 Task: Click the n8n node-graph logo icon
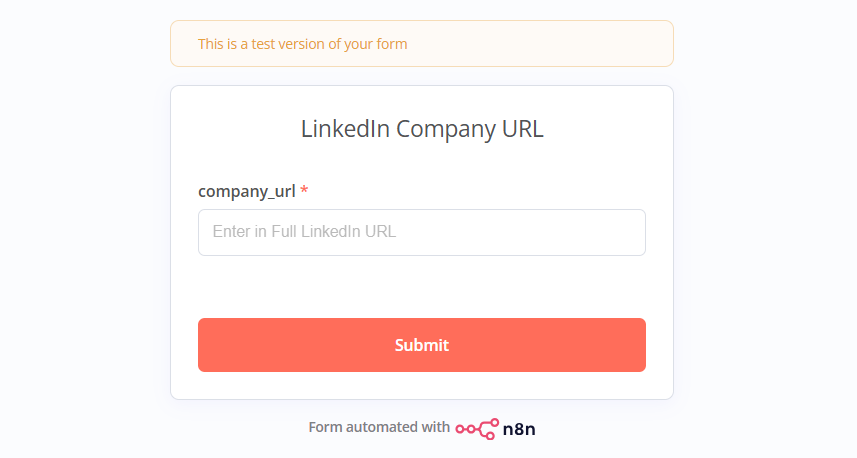point(477,429)
